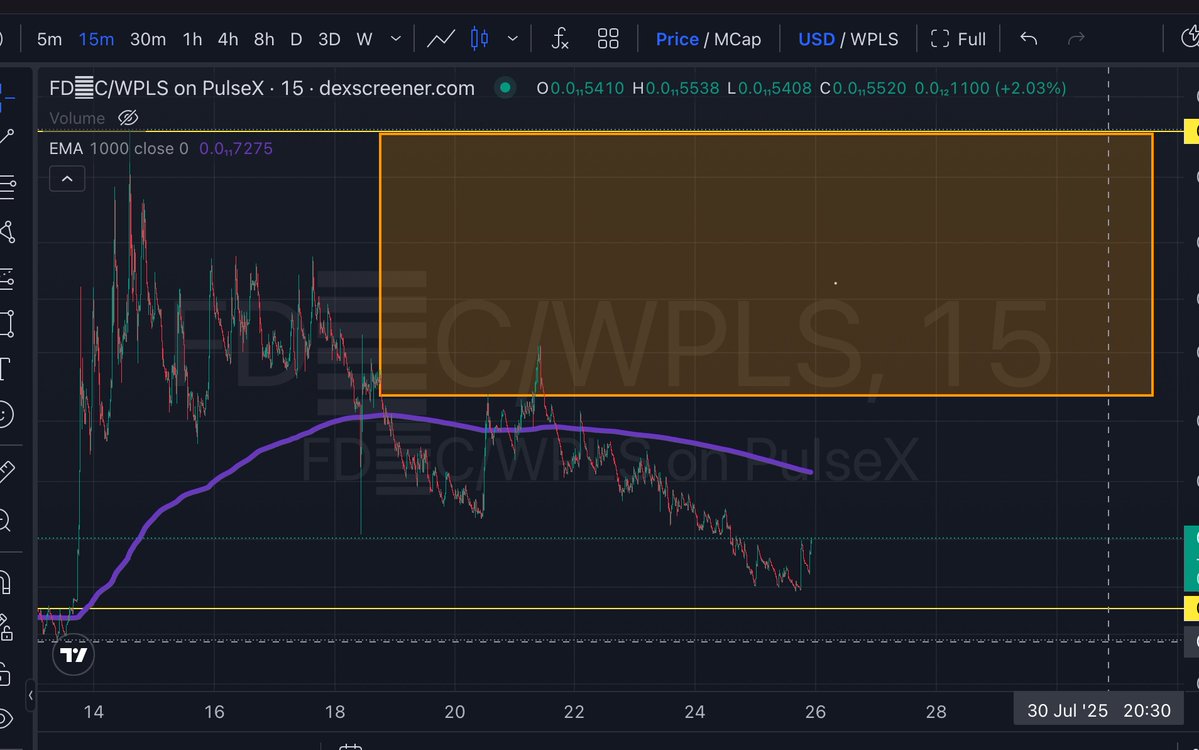The height and width of the screenshot is (750, 1199).
Task: Open the chart layout grid icon
Action: click(x=608, y=39)
